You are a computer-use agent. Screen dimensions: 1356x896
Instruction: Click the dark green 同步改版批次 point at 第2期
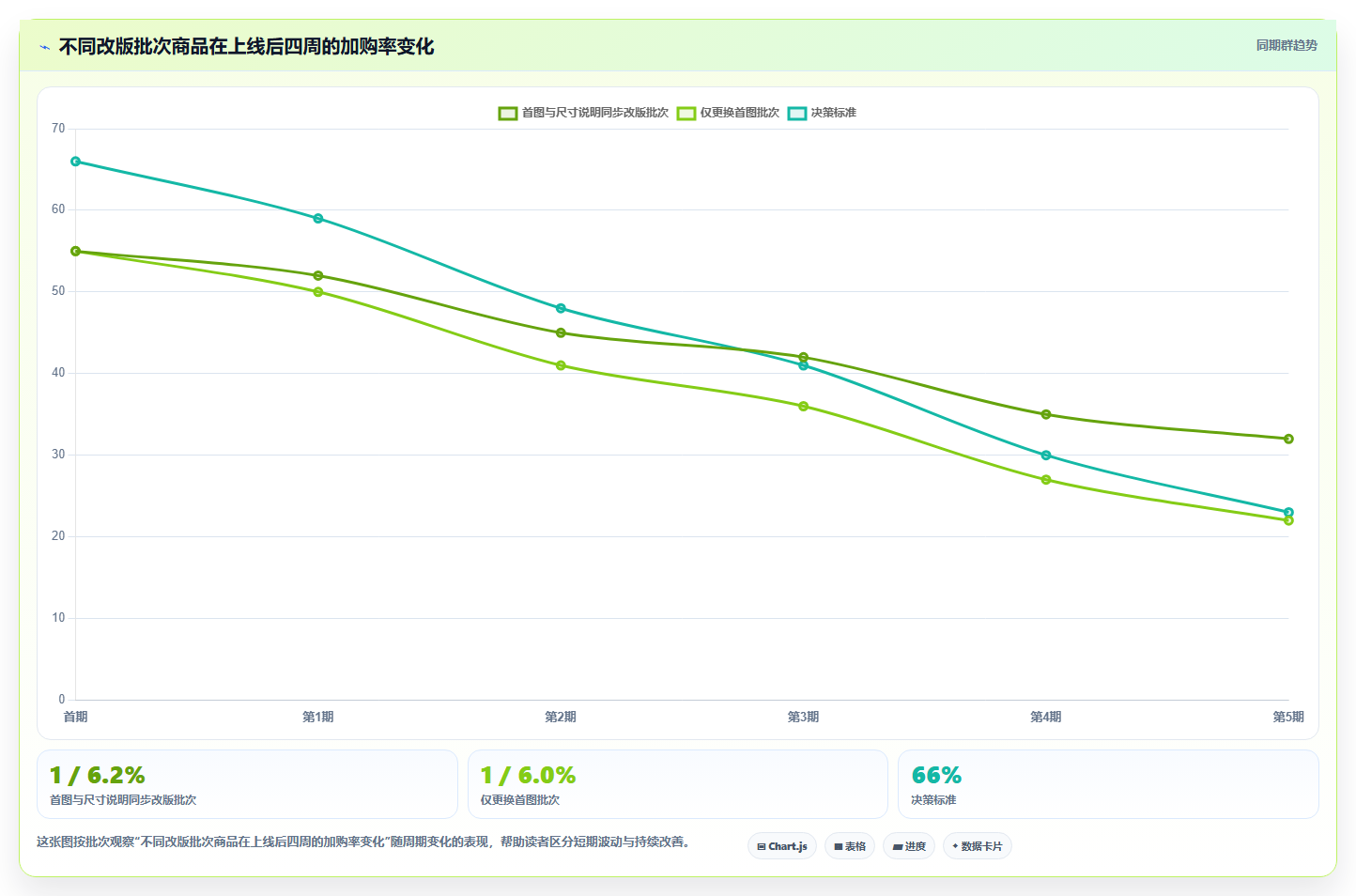pyautogui.click(x=561, y=332)
